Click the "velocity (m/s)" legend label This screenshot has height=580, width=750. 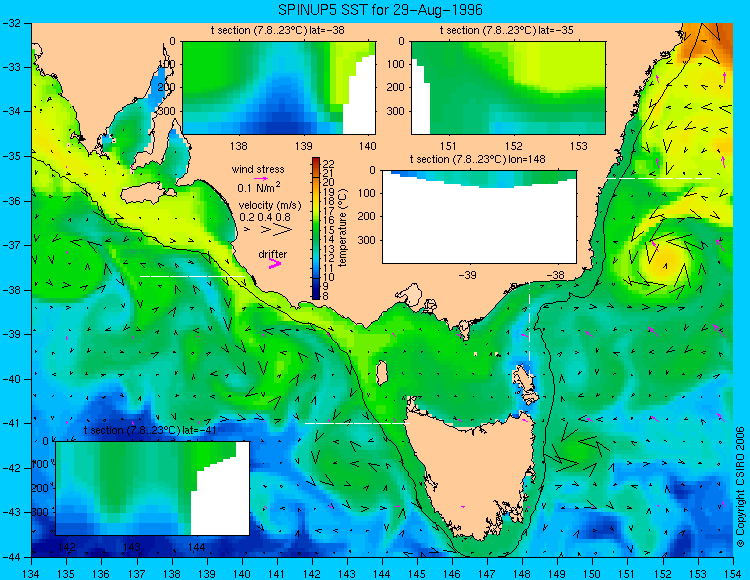pos(270,206)
